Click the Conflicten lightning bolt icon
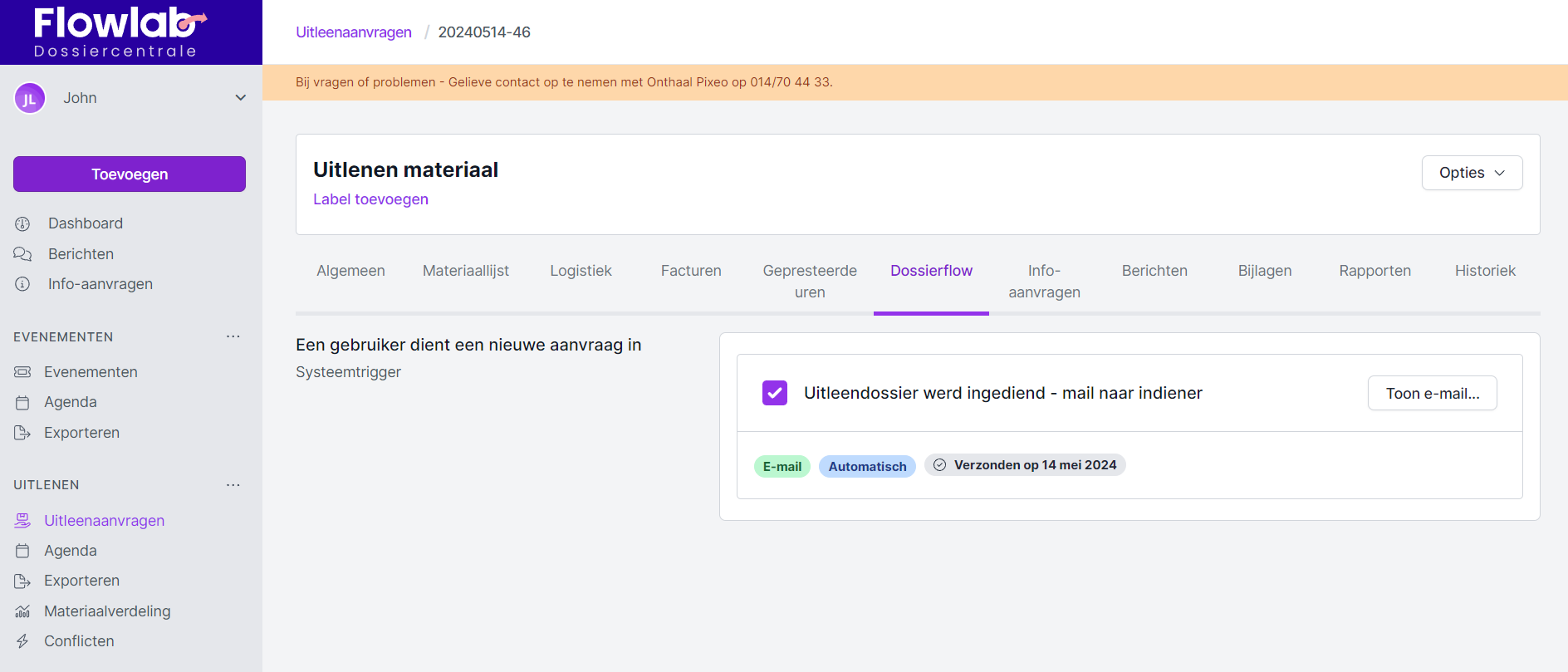Image resolution: width=1568 pixels, height=672 pixels. (x=22, y=641)
